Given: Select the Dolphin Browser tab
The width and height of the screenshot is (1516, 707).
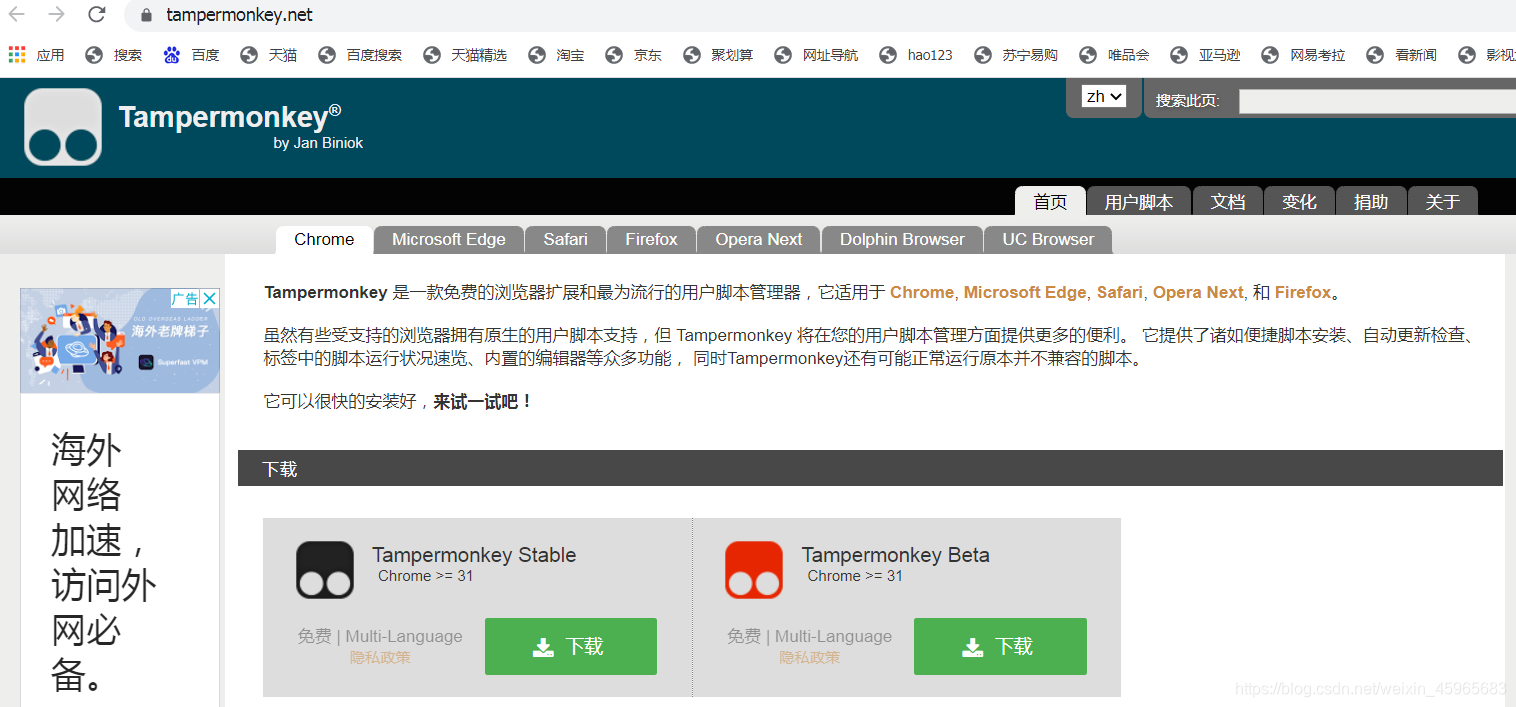Looking at the screenshot, I should point(902,240).
